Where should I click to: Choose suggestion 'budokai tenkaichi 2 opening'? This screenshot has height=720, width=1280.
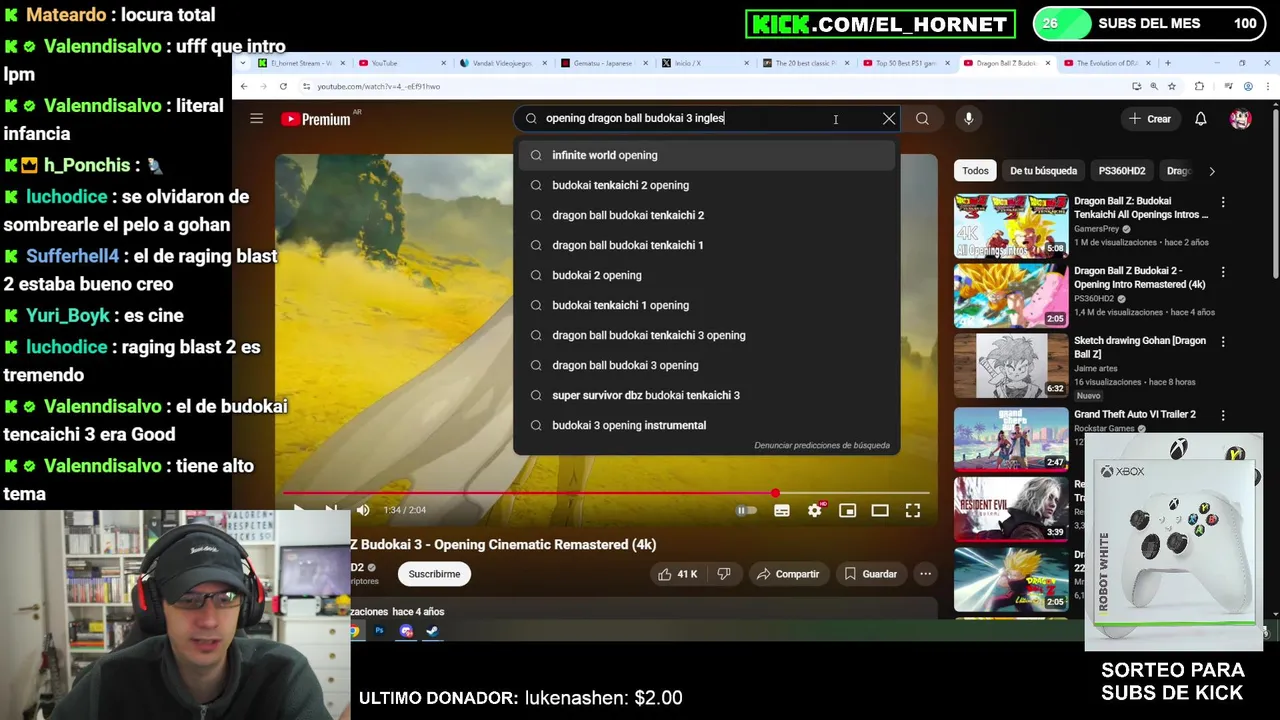click(706, 185)
